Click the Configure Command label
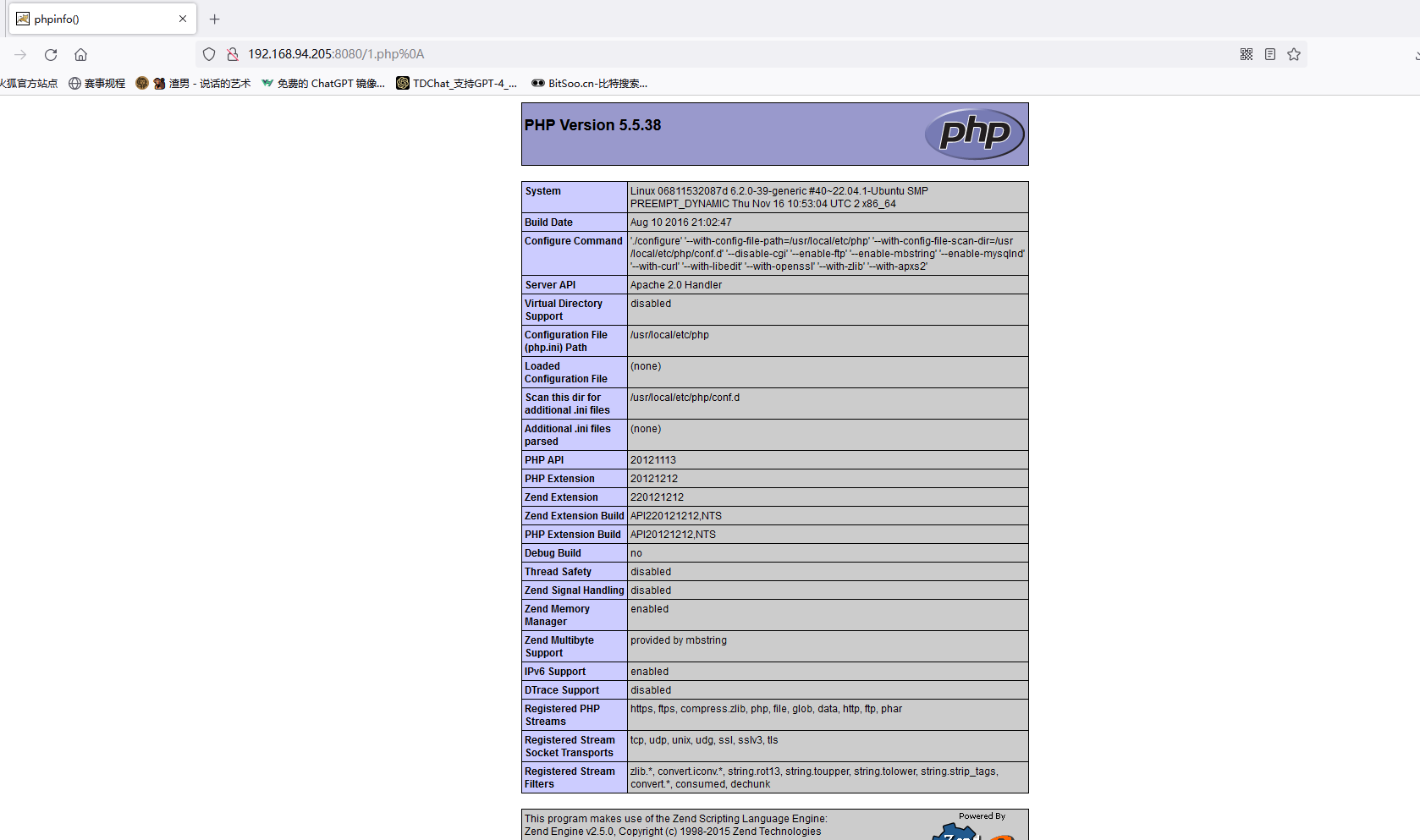 (x=574, y=241)
